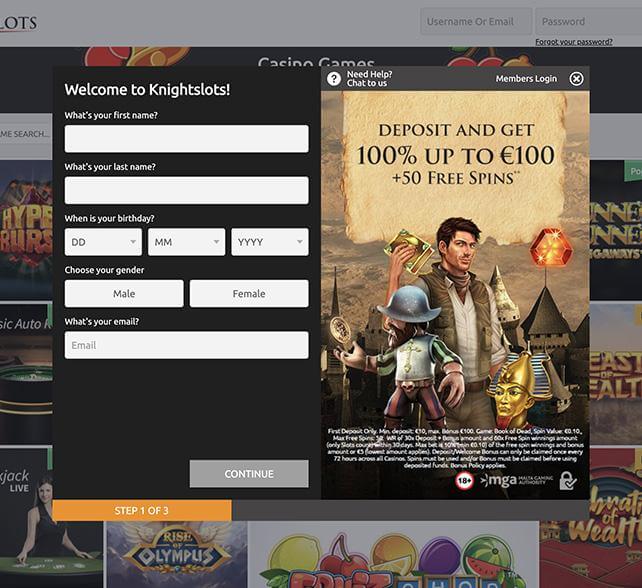
Task: Open the Beast of Wealth game thumbnail
Action: coord(616,373)
